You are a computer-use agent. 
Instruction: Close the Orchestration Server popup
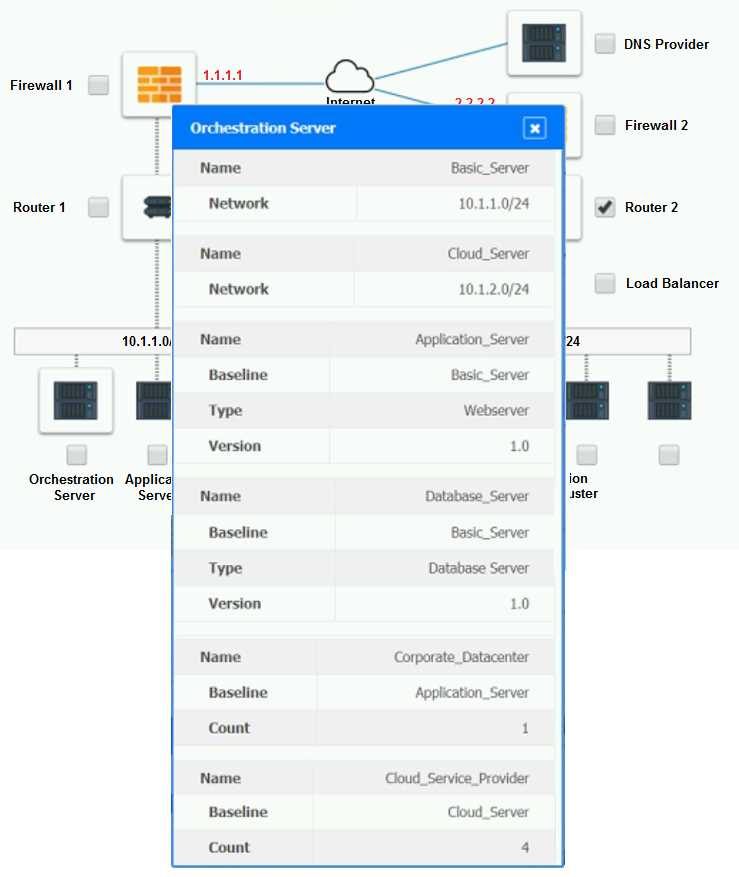(x=535, y=128)
